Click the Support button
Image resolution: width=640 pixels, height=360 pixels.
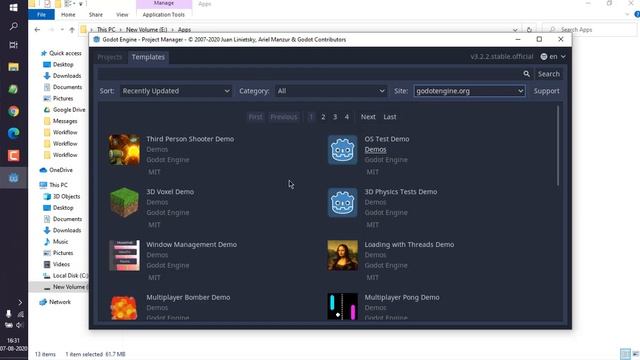pos(547,91)
